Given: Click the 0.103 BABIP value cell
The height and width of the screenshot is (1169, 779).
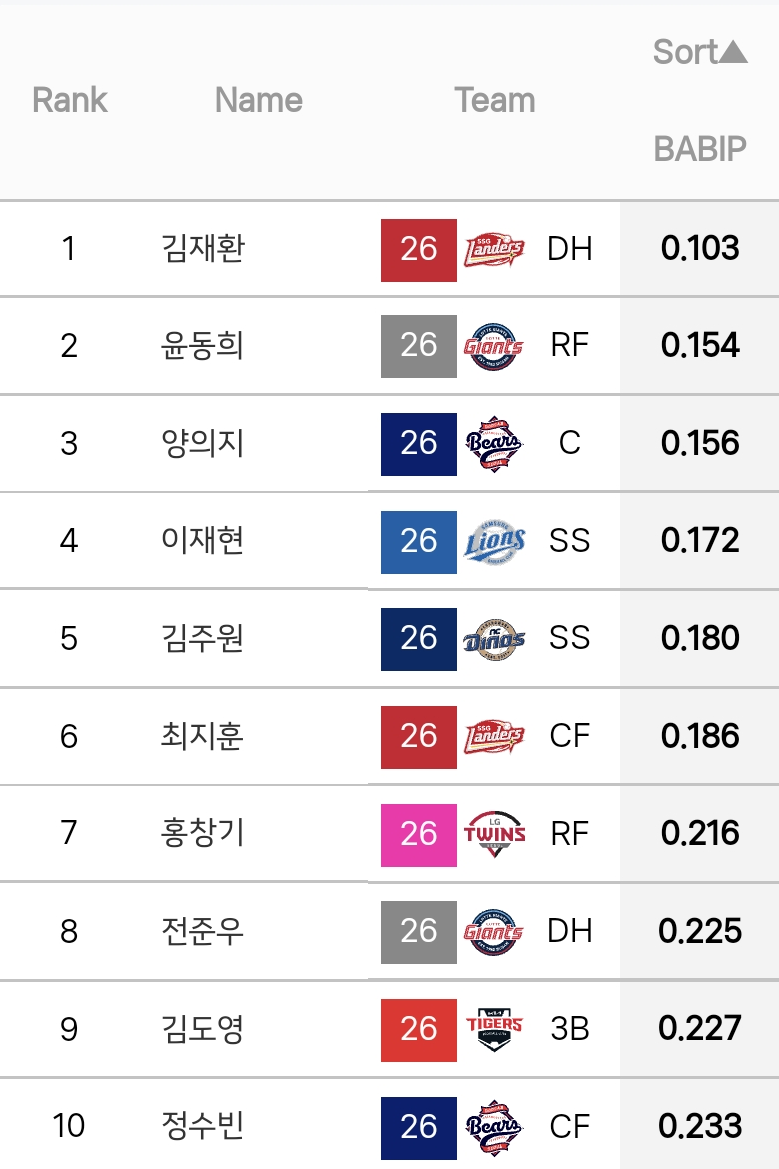Looking at the screenshot, I should (699, 249).
